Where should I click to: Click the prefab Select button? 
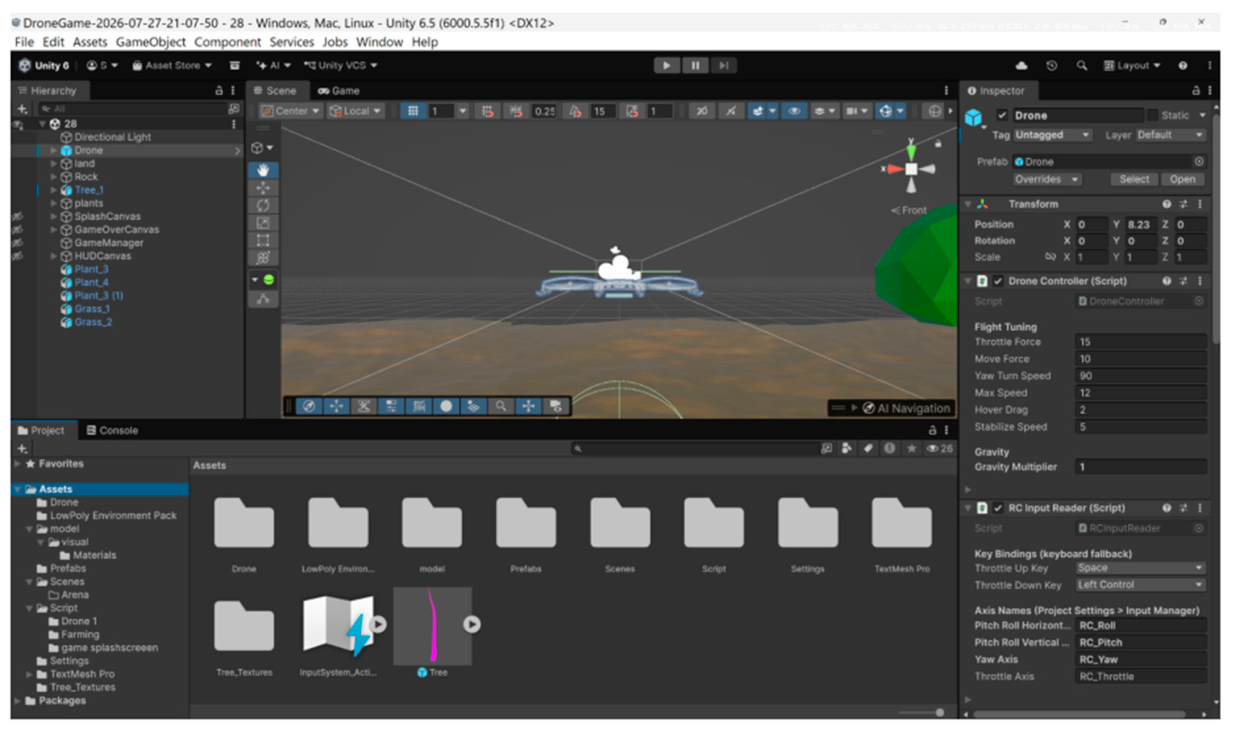coord(1134,179)
